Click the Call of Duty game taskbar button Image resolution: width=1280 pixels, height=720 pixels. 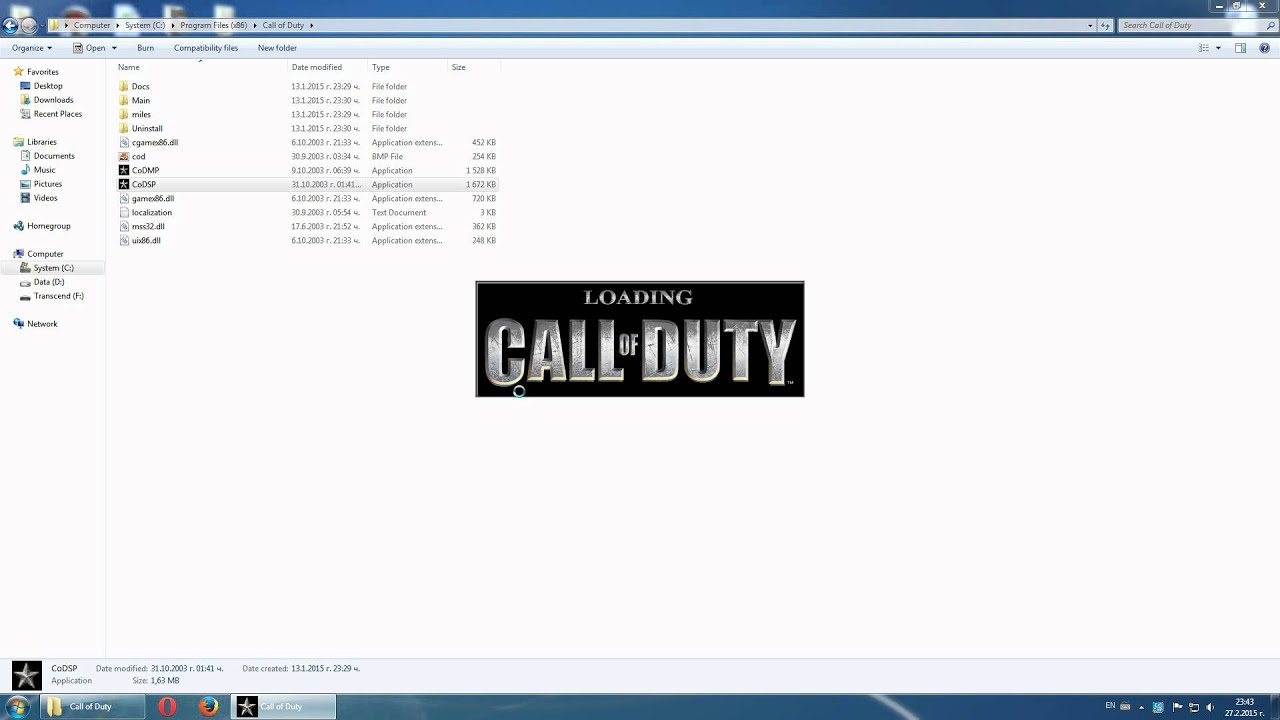pos(284,707)
